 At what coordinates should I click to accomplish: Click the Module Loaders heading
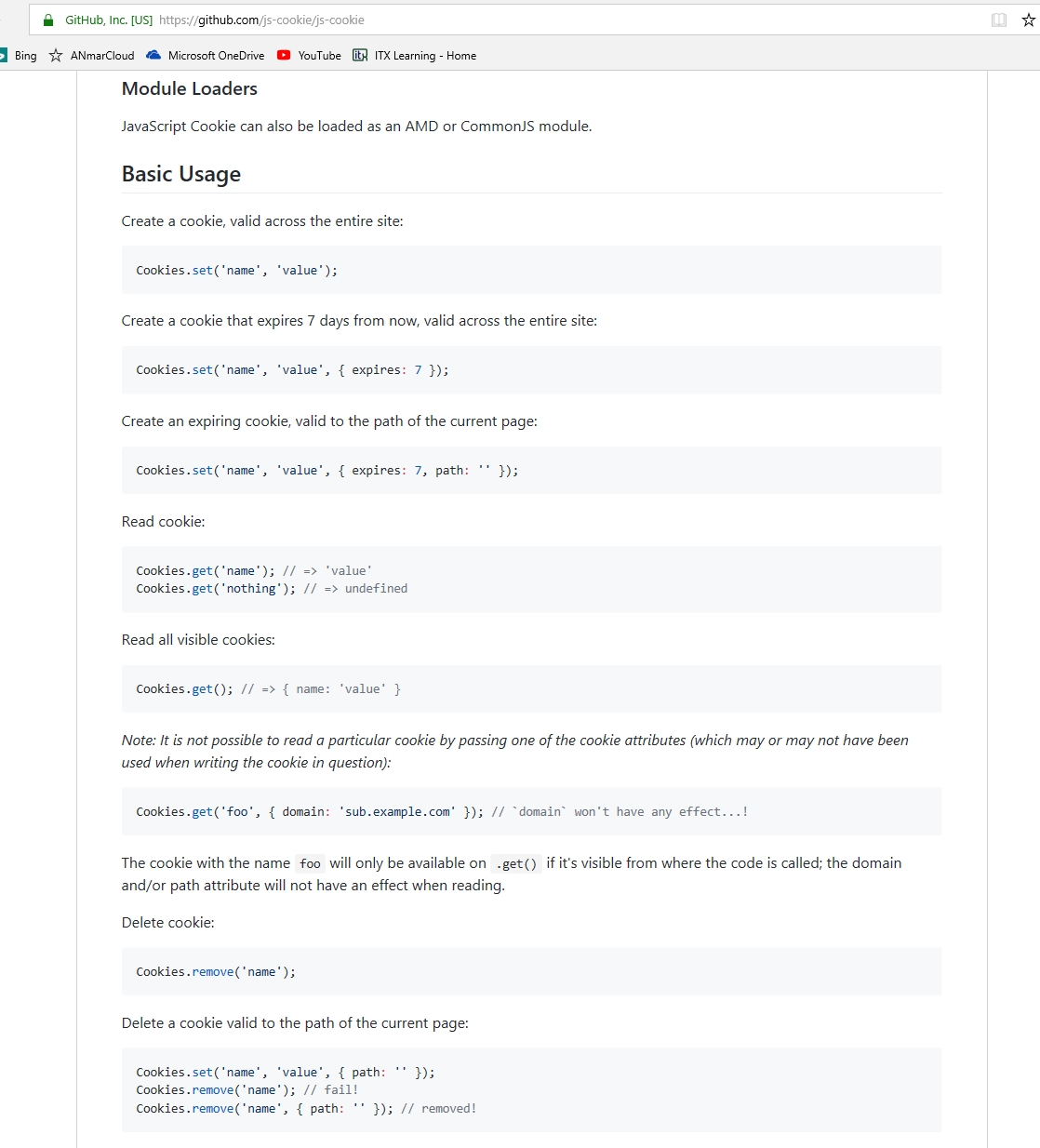point(189,88)
